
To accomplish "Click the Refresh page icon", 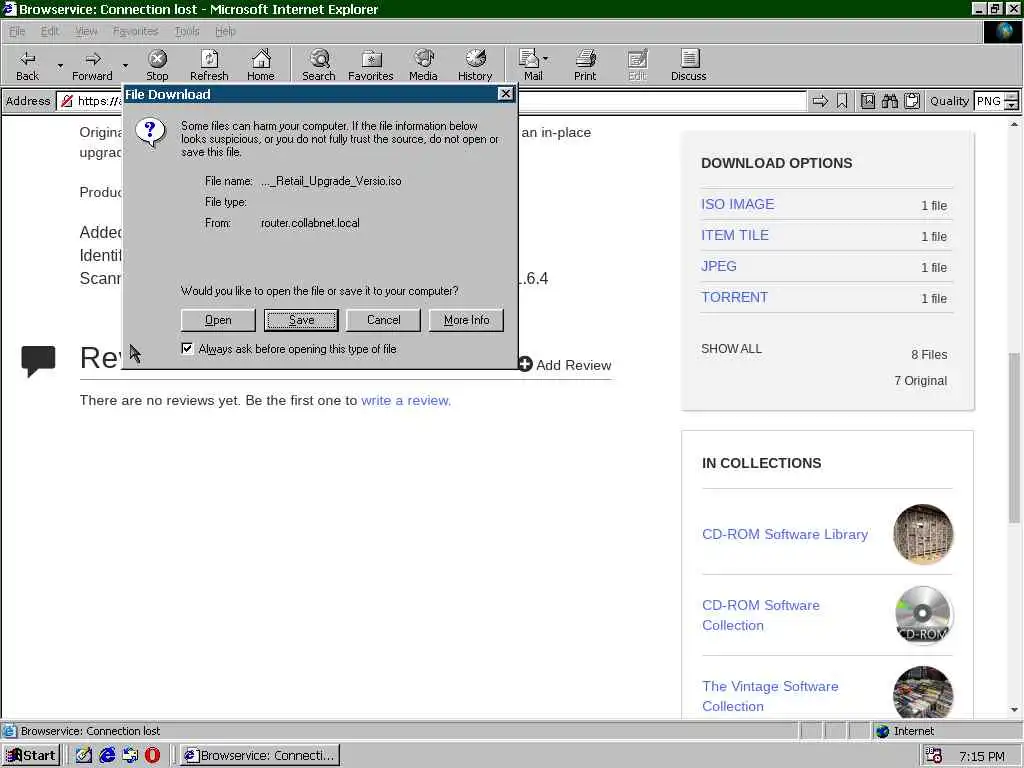I will pyautogui.click(x=209, y=65).
